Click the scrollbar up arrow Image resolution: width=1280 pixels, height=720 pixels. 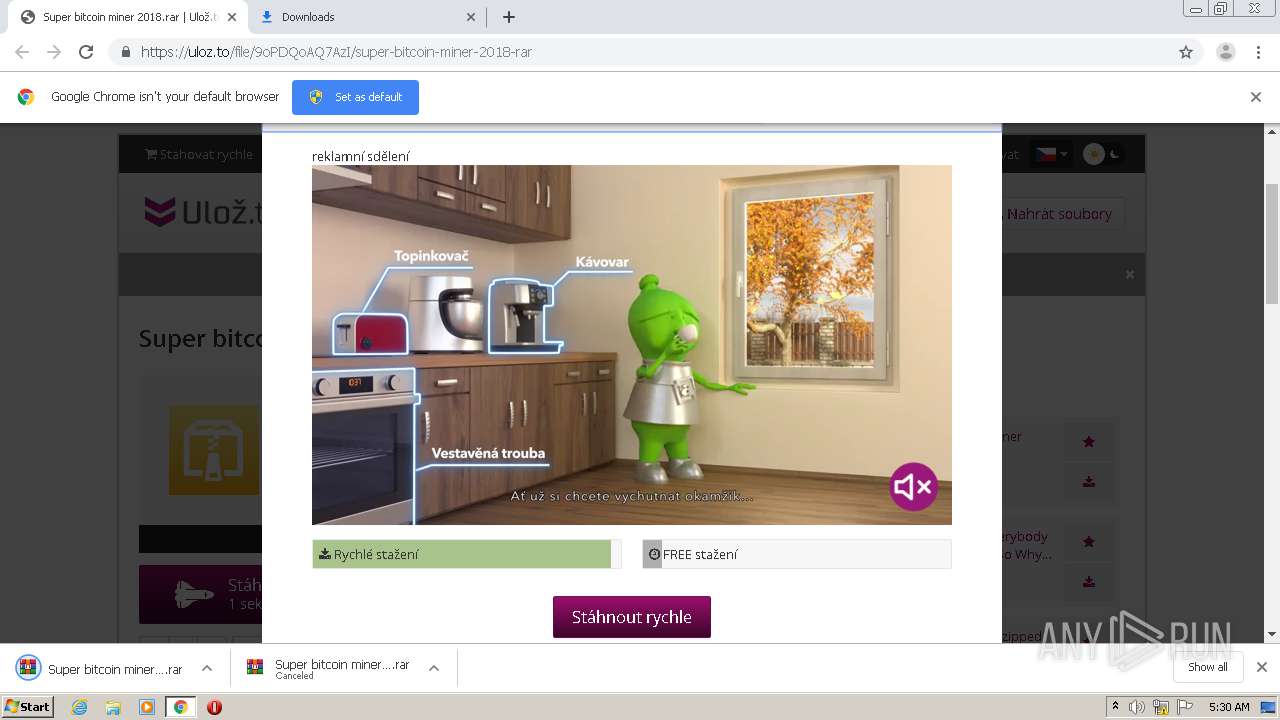click(x=1272, y=132)
